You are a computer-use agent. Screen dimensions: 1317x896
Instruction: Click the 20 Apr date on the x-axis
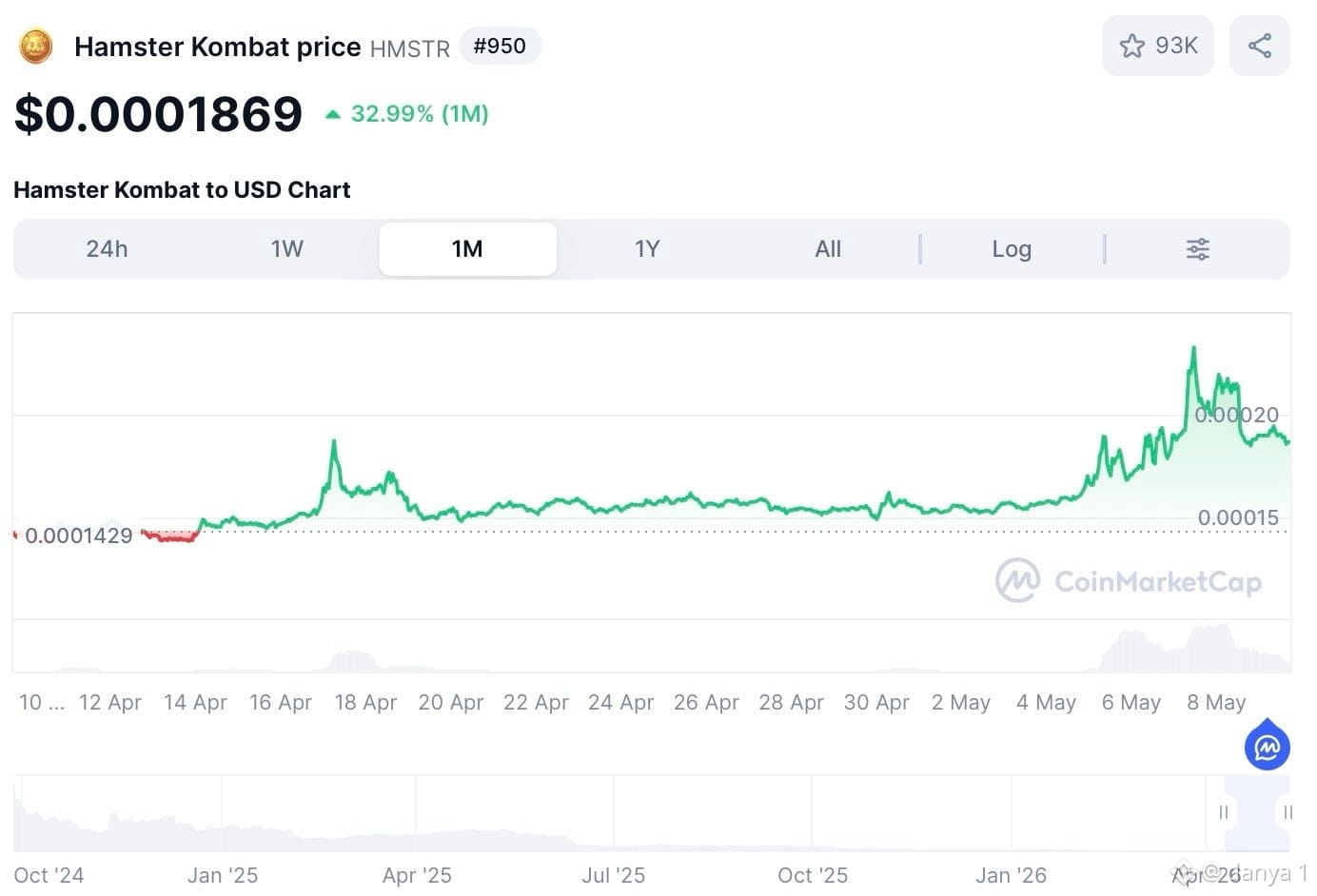(450, 703)
